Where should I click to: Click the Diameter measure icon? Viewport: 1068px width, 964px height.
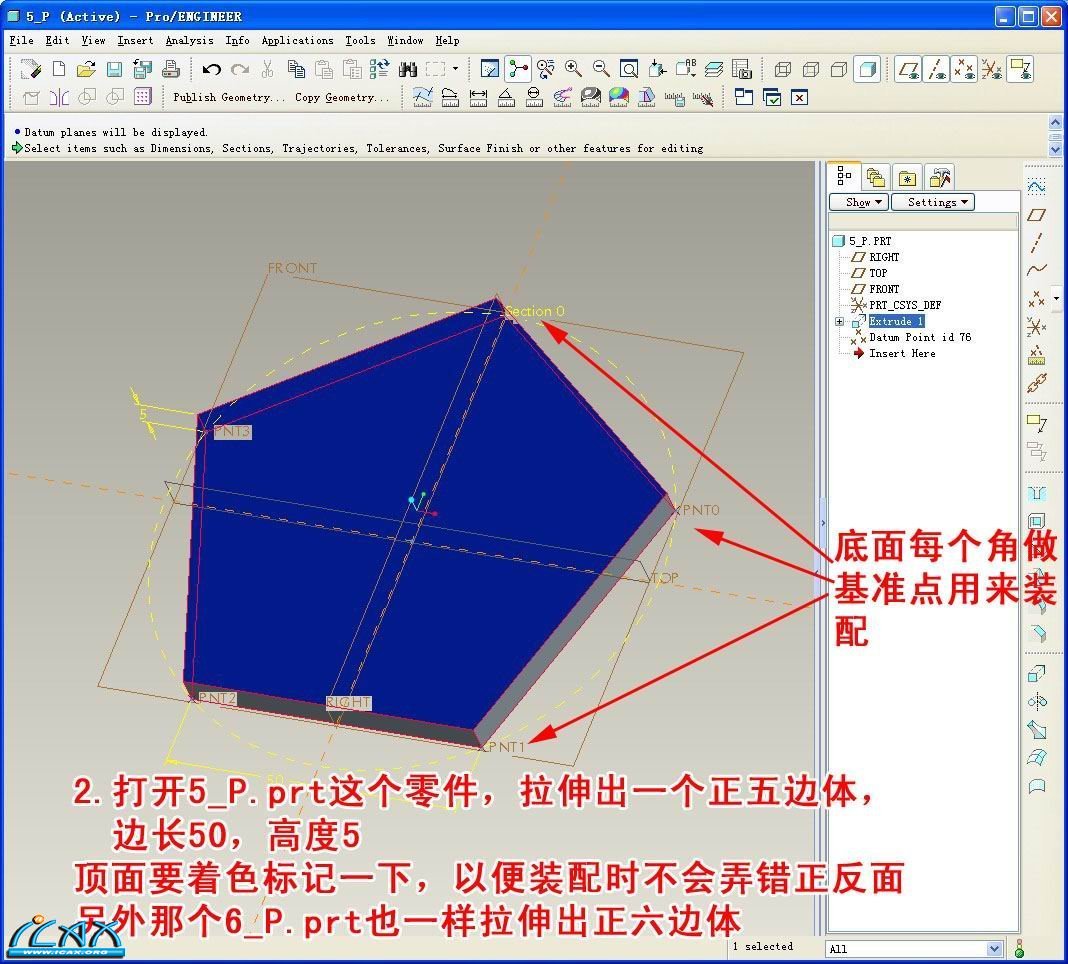(x=534, y=97)
